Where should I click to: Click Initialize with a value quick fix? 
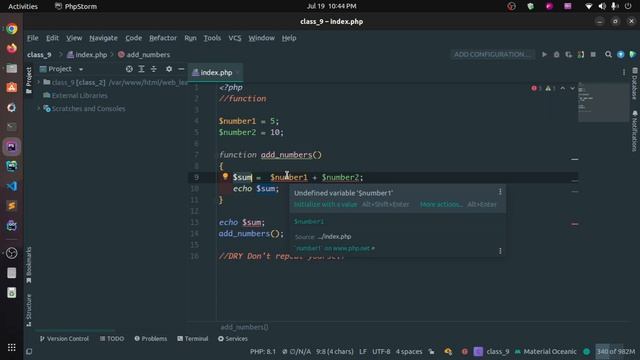(325, 204)
